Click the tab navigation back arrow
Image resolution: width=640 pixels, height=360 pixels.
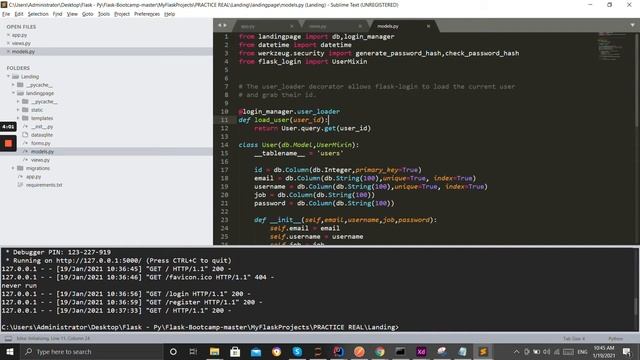pos(219,25)
